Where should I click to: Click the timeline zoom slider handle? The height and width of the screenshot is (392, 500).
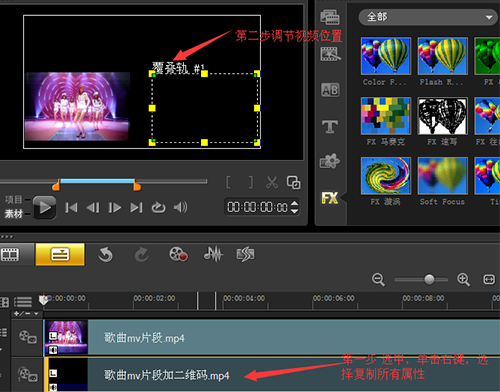pos(429,279)
